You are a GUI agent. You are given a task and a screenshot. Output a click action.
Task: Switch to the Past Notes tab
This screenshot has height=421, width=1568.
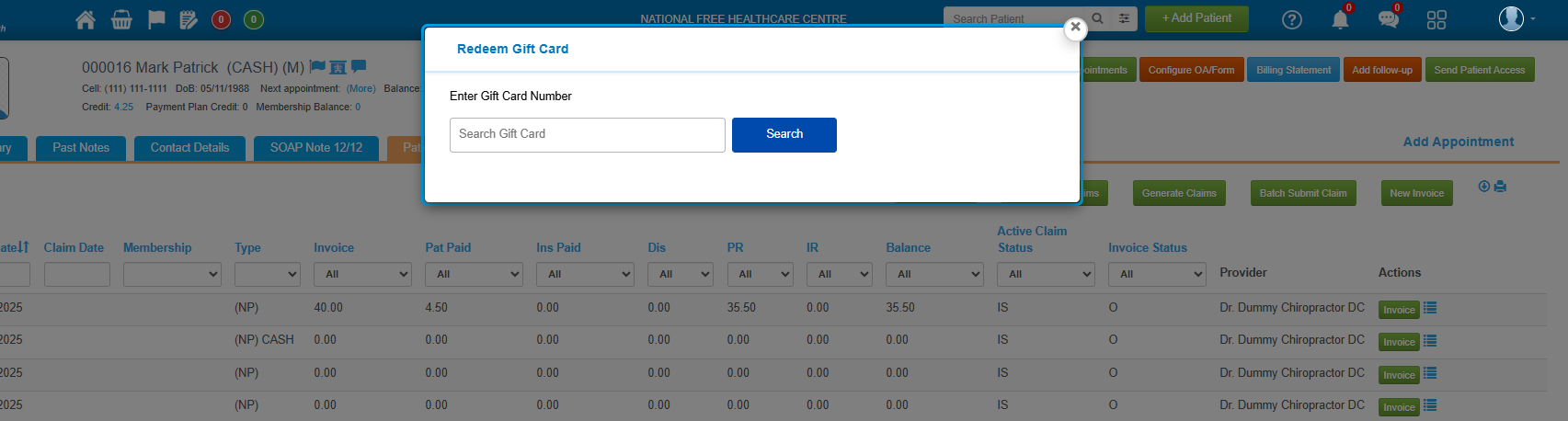click(81, 148)
